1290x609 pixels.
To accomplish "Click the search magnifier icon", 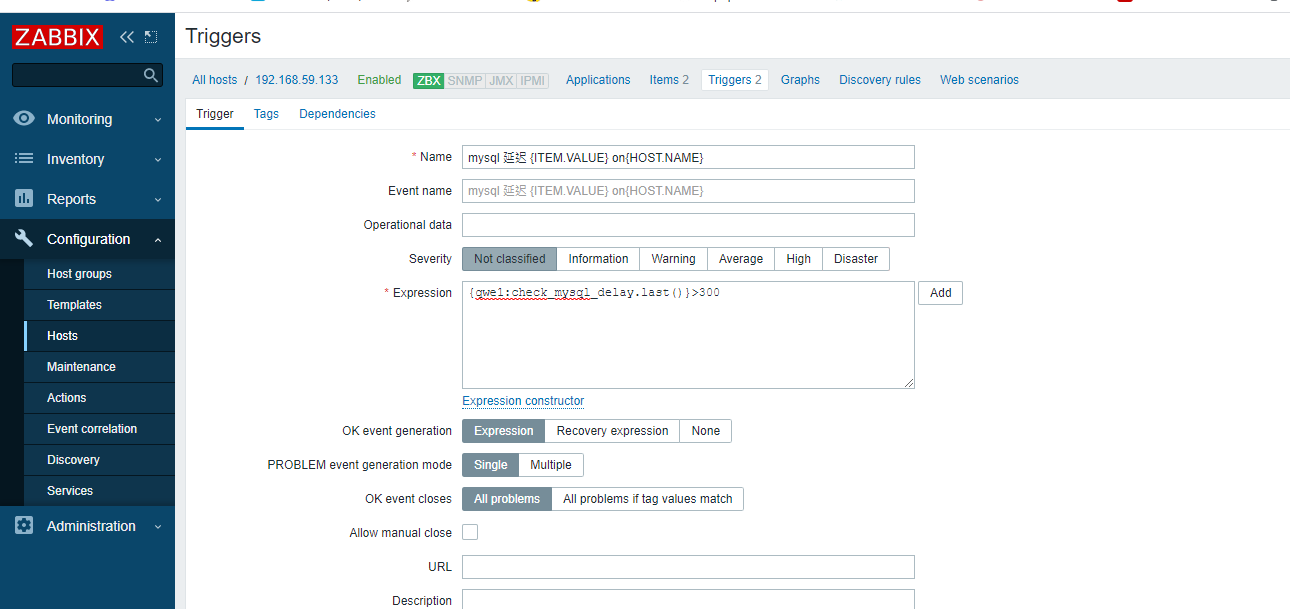I will (151, 75).
